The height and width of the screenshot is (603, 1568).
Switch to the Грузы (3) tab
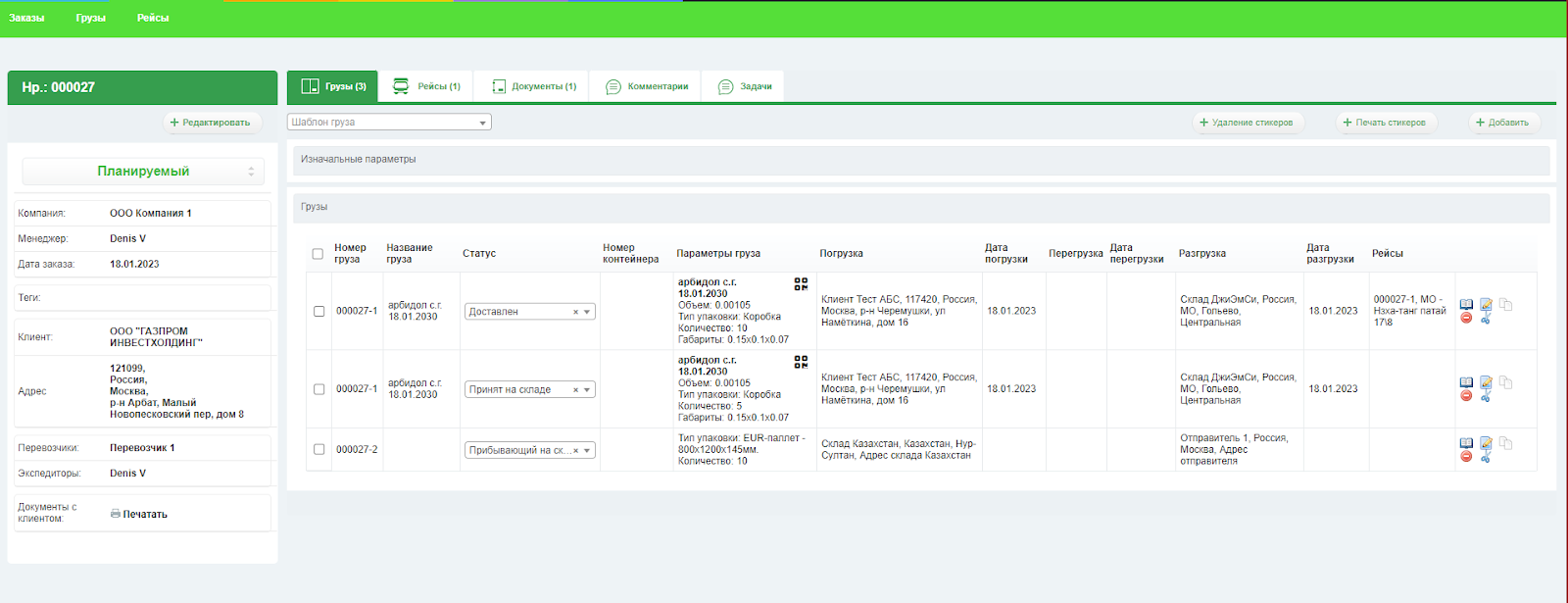pos(333,86)
